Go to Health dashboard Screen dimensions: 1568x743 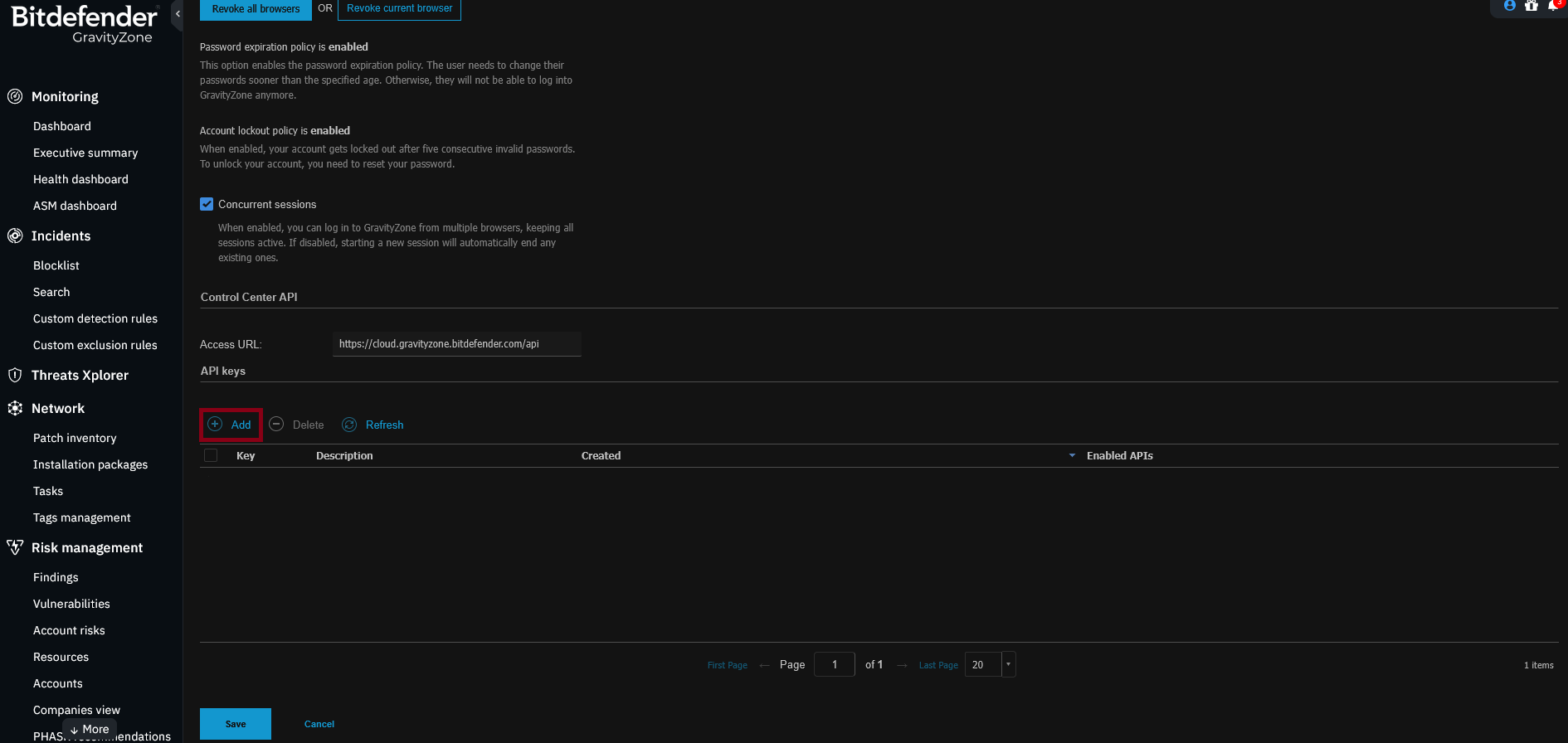coord(80,179)
